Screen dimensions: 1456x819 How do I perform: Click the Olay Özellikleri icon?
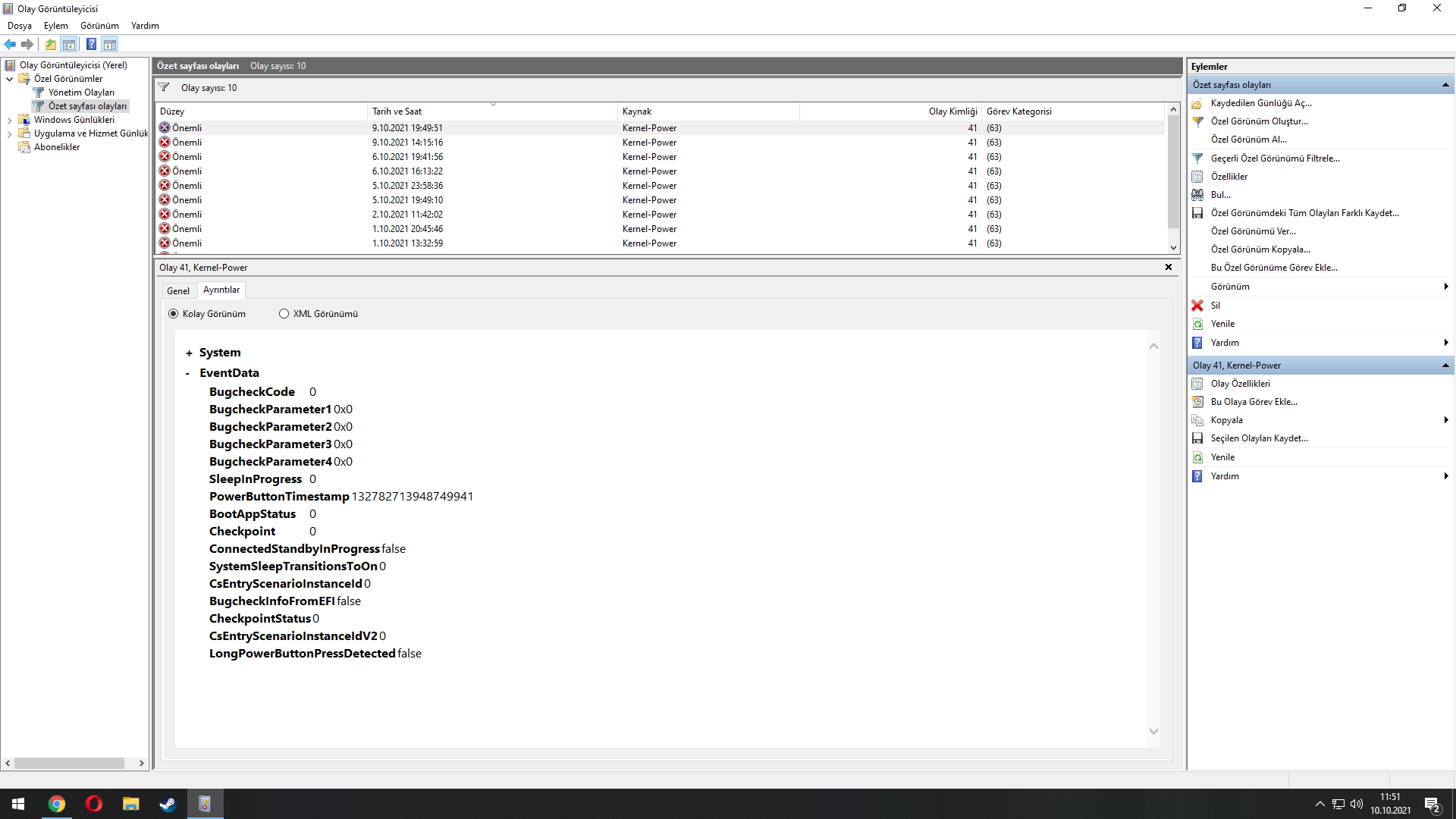point(1197,384)
